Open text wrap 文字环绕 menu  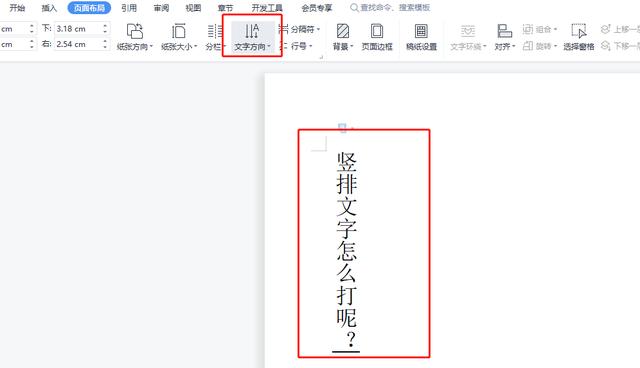[x=468, y=37]
